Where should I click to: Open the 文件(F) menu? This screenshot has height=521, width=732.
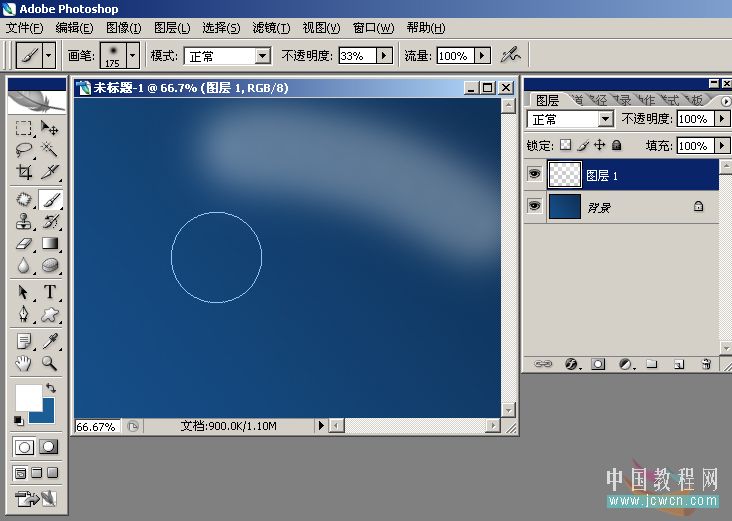[x=25, y=28]
